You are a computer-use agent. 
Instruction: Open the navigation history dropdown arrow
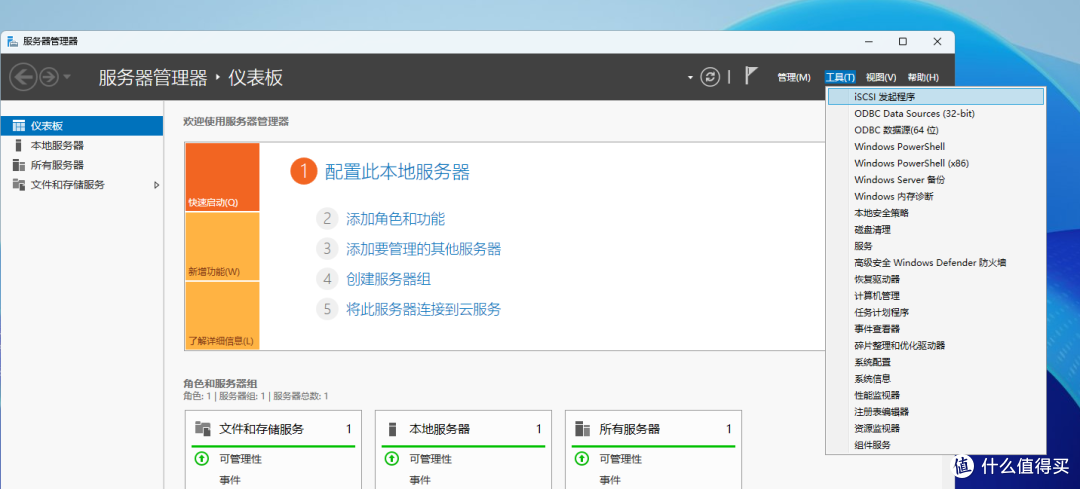67,76
